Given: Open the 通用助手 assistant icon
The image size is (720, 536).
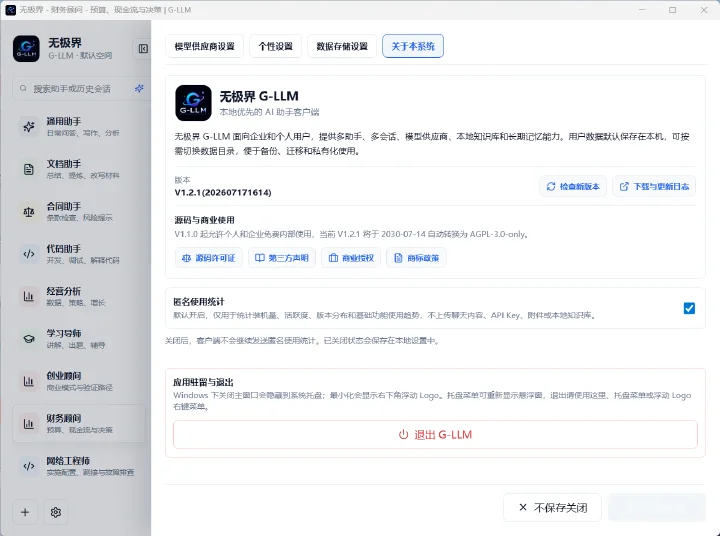Looking at the screenshot, I should [x=29, y=126].
